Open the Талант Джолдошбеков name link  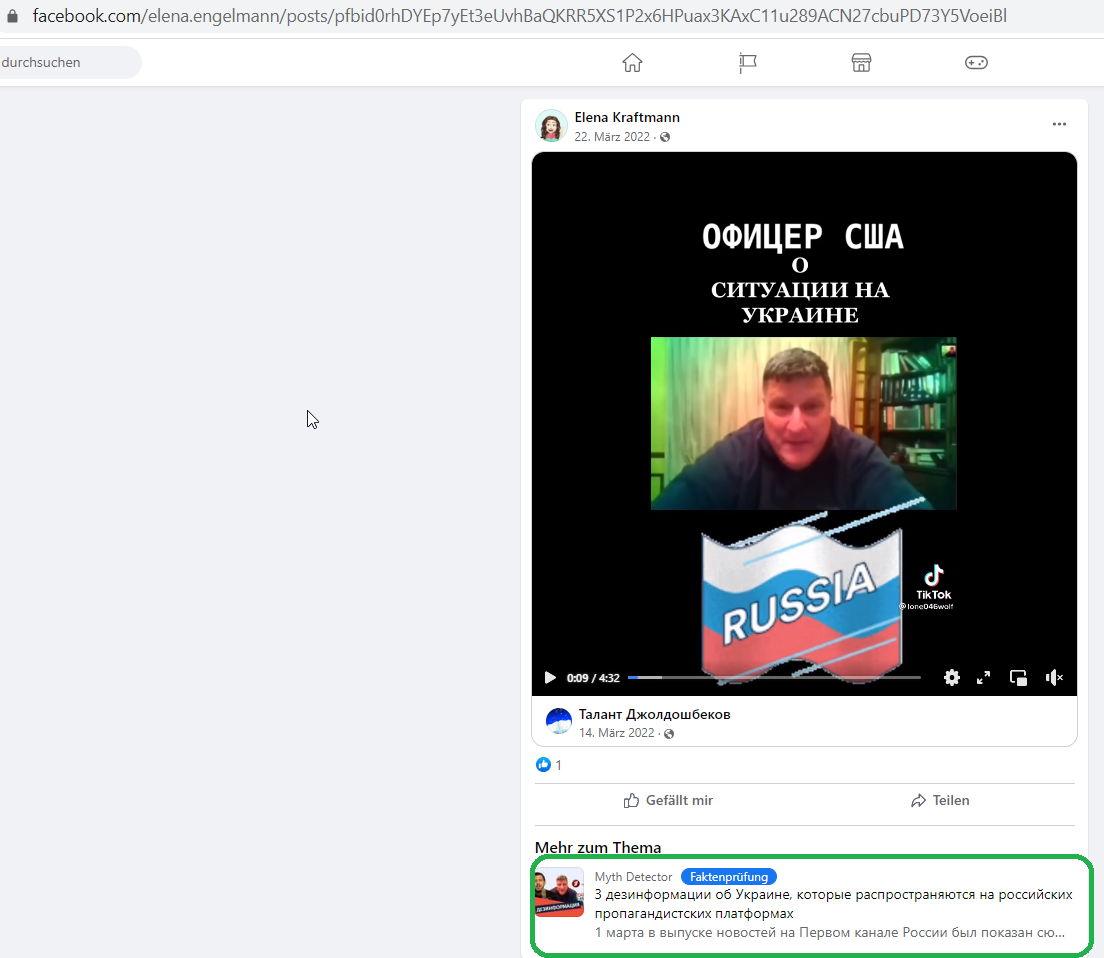(654, 714)
